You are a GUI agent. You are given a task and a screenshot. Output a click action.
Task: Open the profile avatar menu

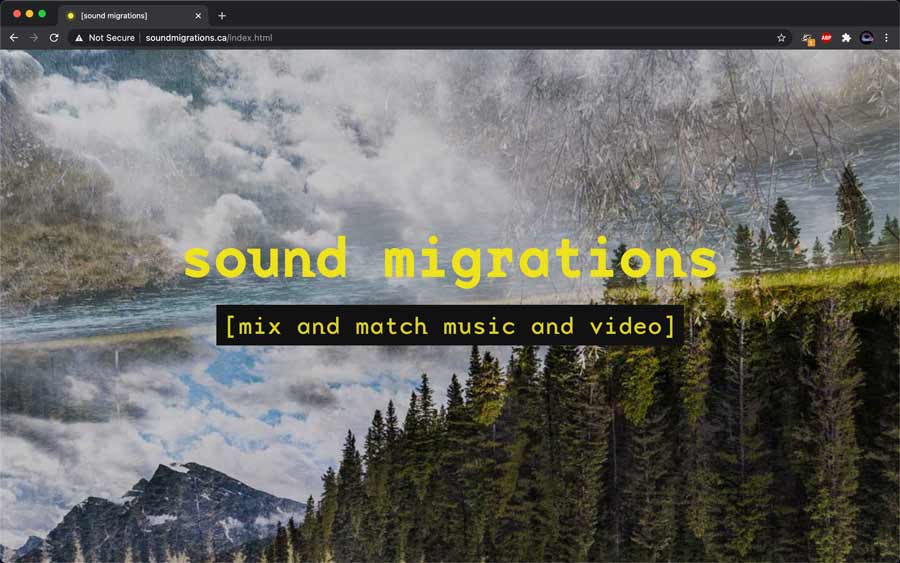[867, 38]
